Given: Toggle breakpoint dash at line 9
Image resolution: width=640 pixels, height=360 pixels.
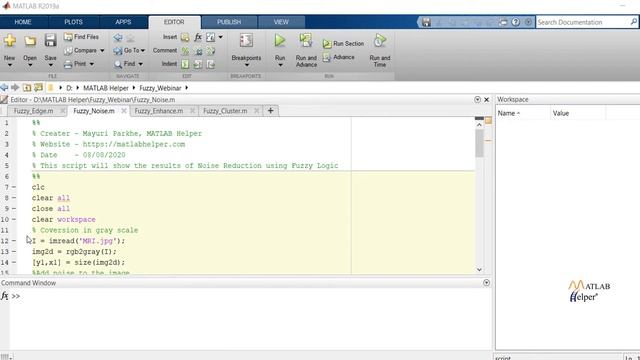Looking at the screenshot, I should [14, 208].
